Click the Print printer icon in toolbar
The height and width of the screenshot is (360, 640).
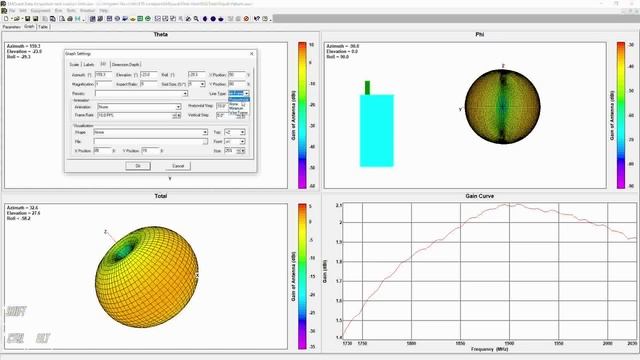coord(70,19)
